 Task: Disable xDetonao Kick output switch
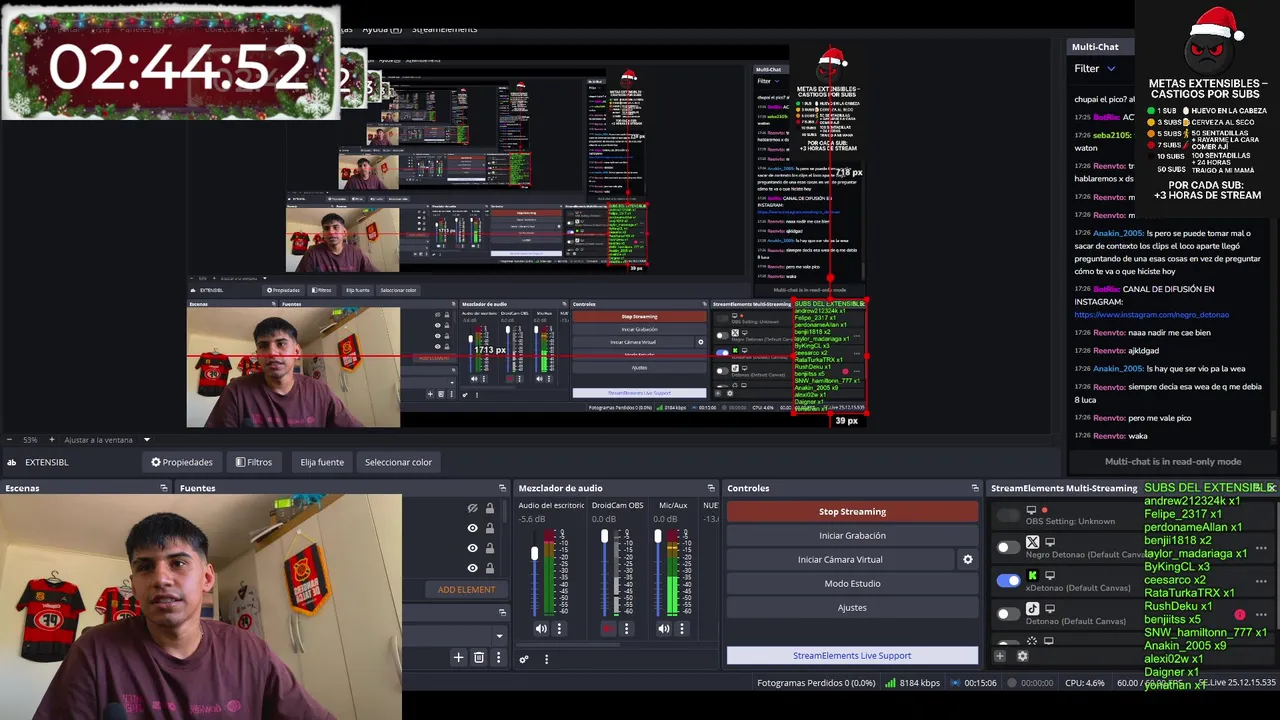tap(1008, 580)
